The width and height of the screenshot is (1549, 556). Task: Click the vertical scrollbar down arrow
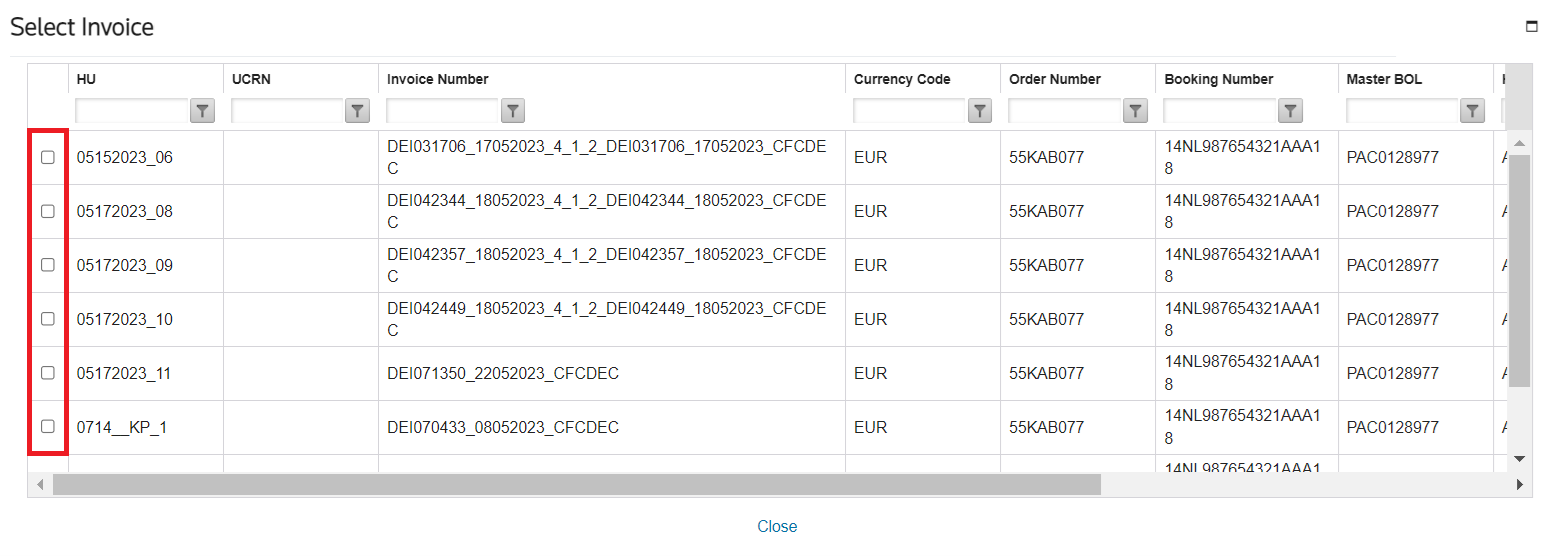tap(1519, 459)
